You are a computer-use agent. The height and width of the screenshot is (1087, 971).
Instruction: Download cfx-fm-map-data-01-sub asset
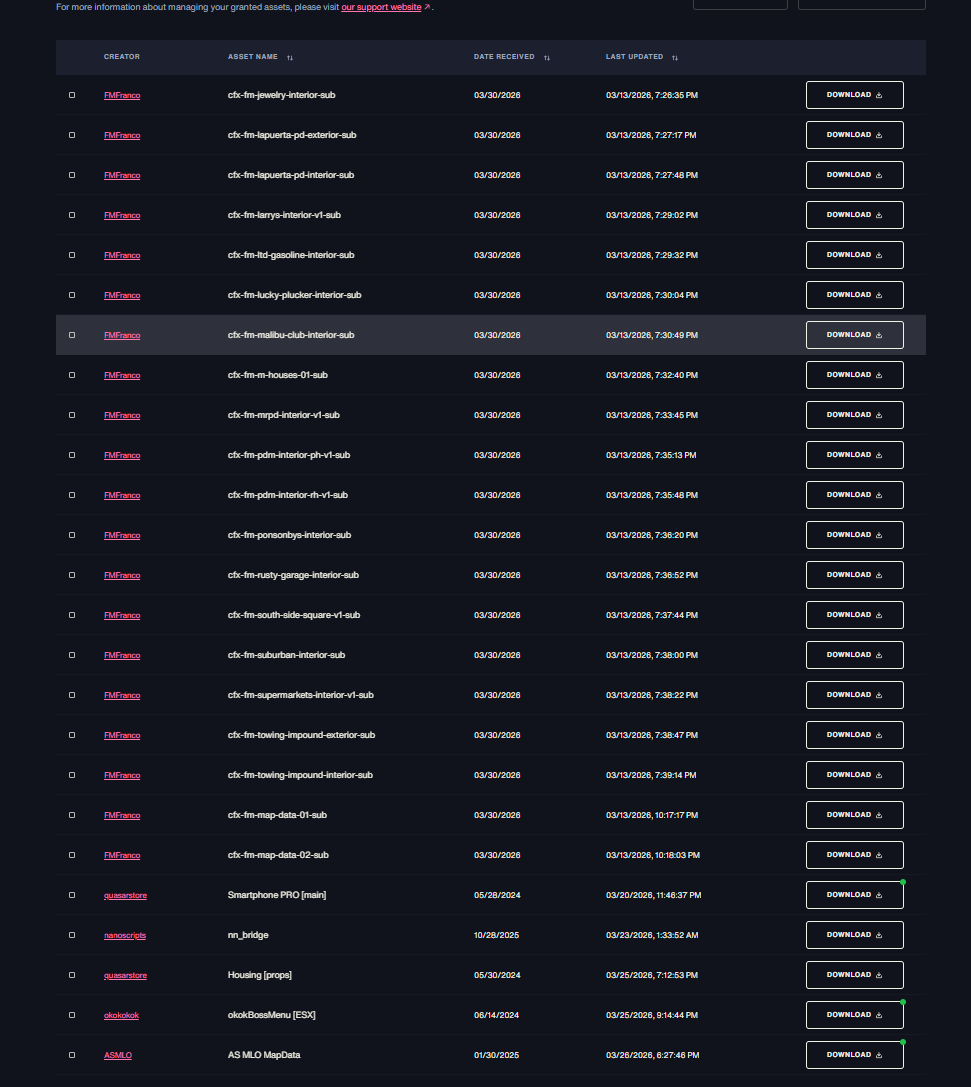click(x=855, y=815)
